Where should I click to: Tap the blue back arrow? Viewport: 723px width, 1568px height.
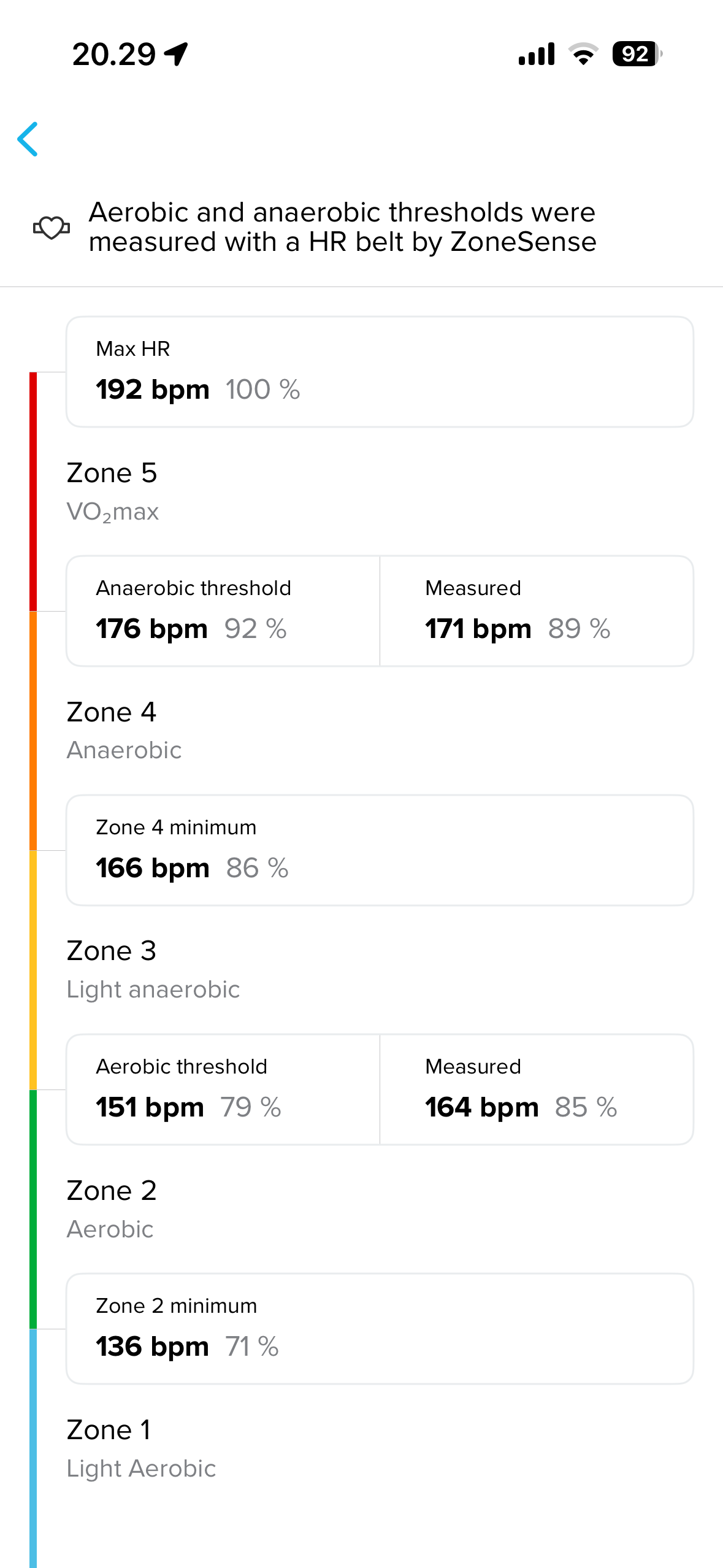pyautogui.click(x=28, y=139)
